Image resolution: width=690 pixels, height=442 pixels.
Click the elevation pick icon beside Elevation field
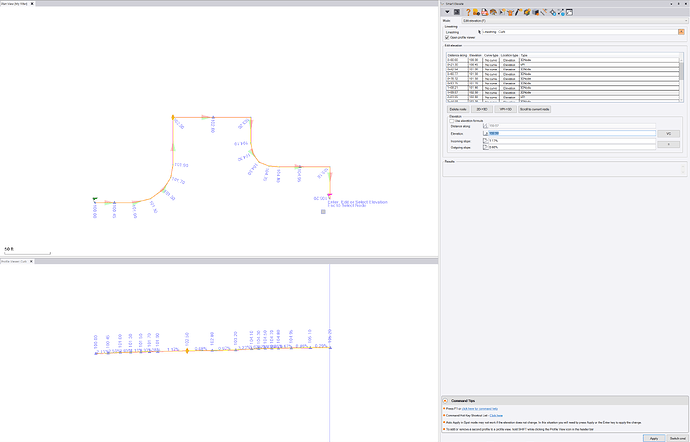click(x=486, y=133)
